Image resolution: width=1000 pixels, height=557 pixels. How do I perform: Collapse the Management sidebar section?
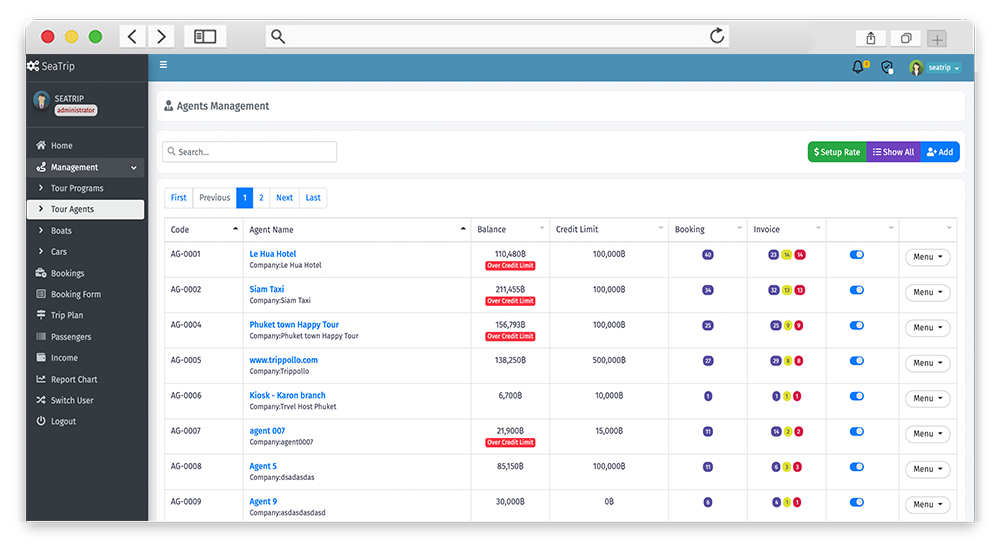pyautogui.click(x=85, y=167)
